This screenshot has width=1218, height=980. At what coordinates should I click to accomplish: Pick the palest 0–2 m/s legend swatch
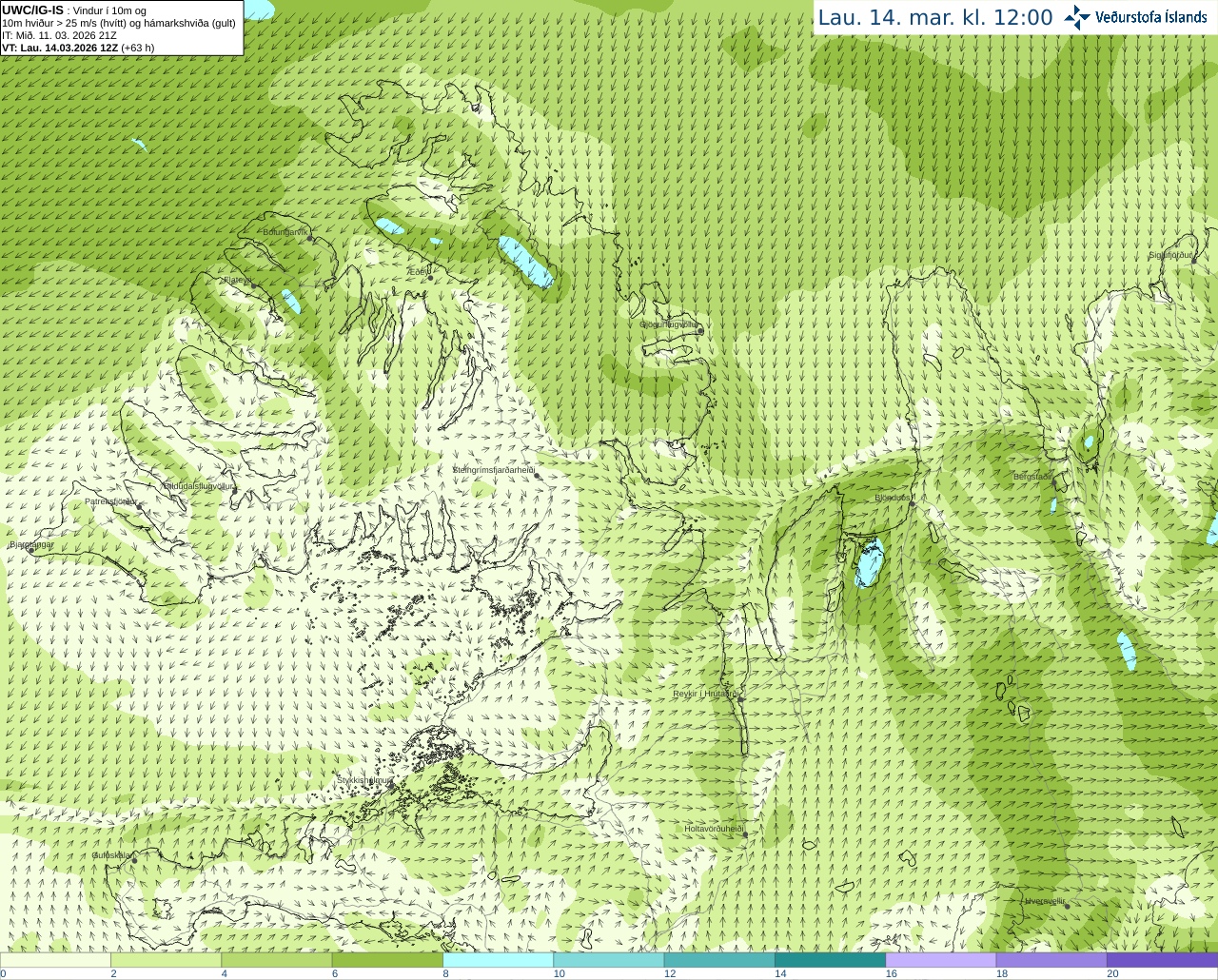(55, 960)
